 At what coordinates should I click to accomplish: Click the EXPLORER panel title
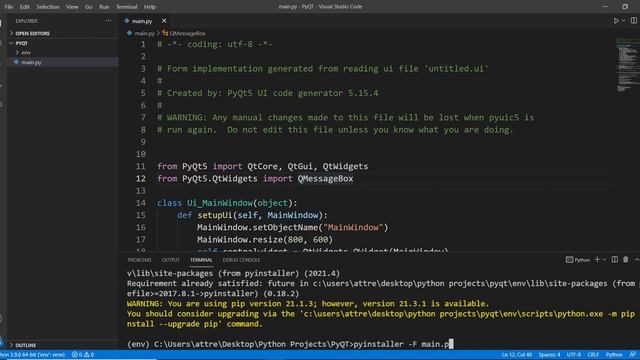(26, 21)
